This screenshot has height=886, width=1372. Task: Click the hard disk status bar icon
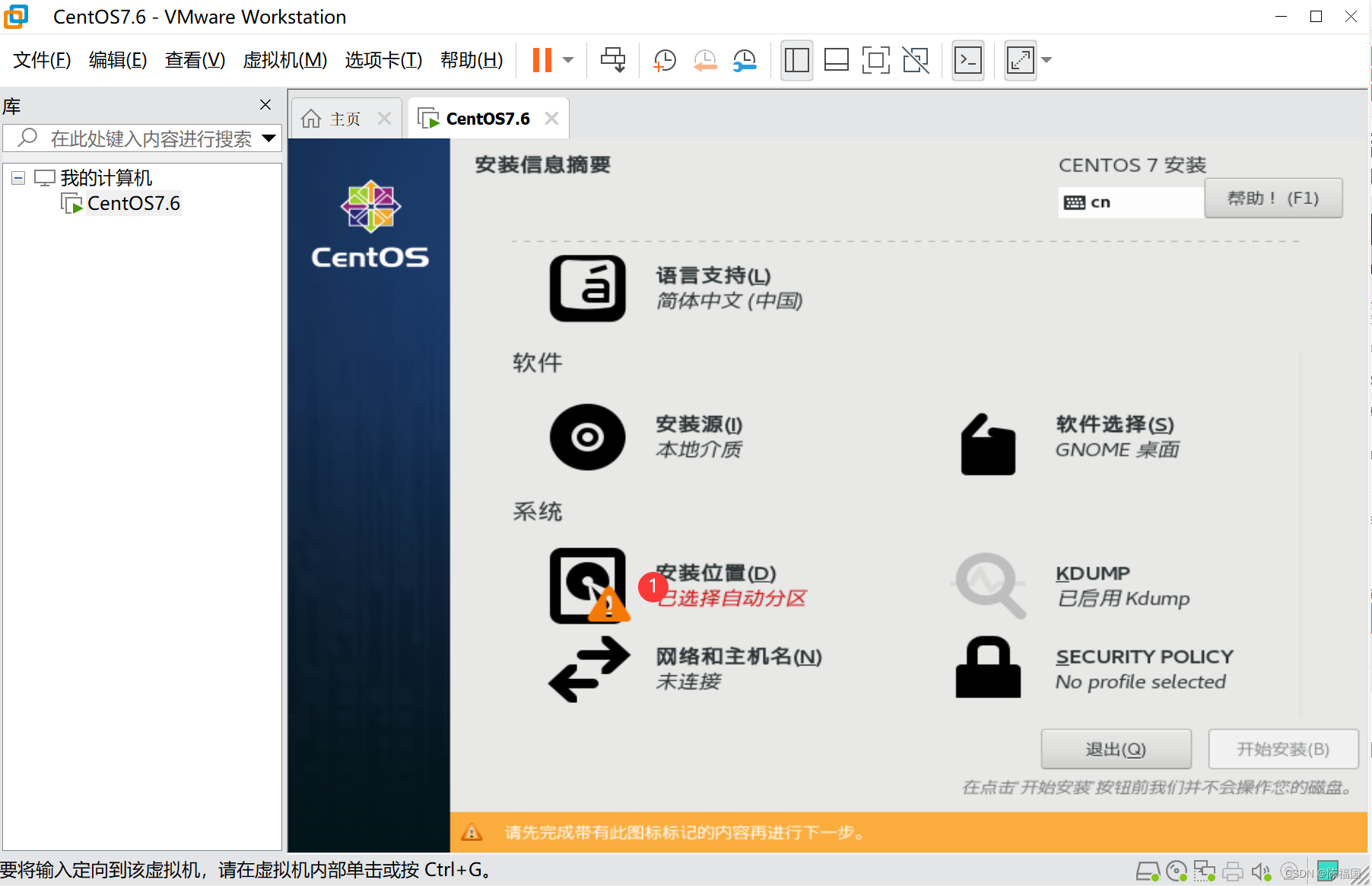(1148, 872)
